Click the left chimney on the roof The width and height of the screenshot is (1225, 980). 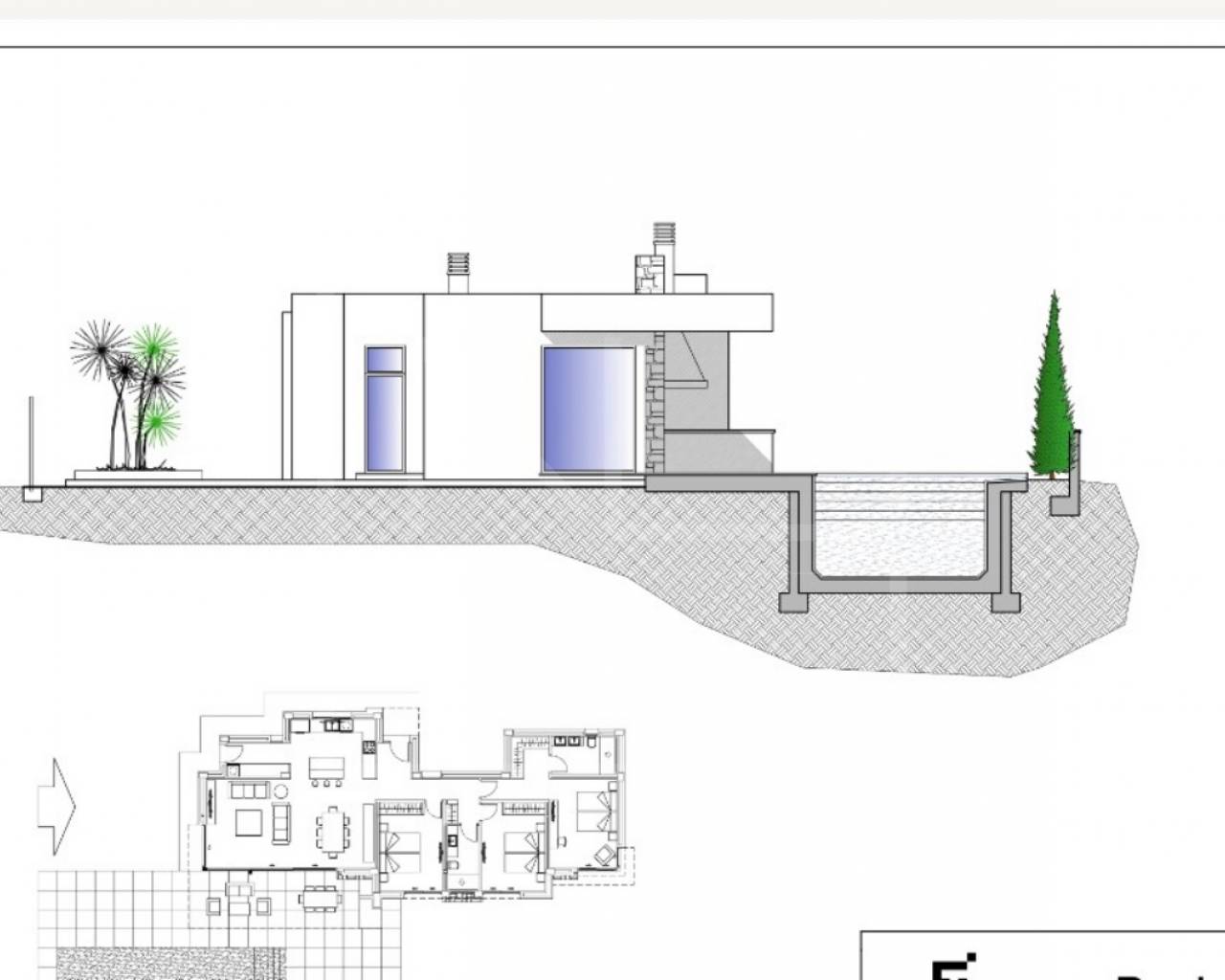[458, 272]
